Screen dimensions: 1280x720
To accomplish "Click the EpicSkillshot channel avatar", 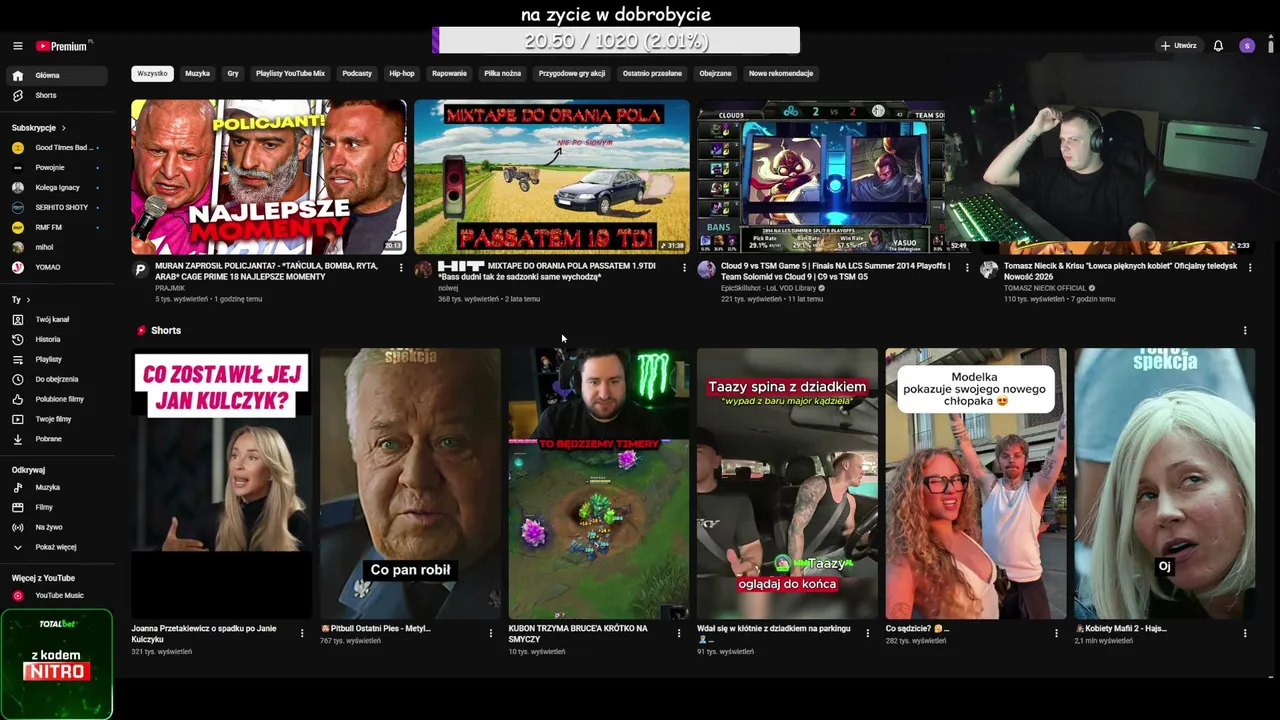I will [706, 270].
